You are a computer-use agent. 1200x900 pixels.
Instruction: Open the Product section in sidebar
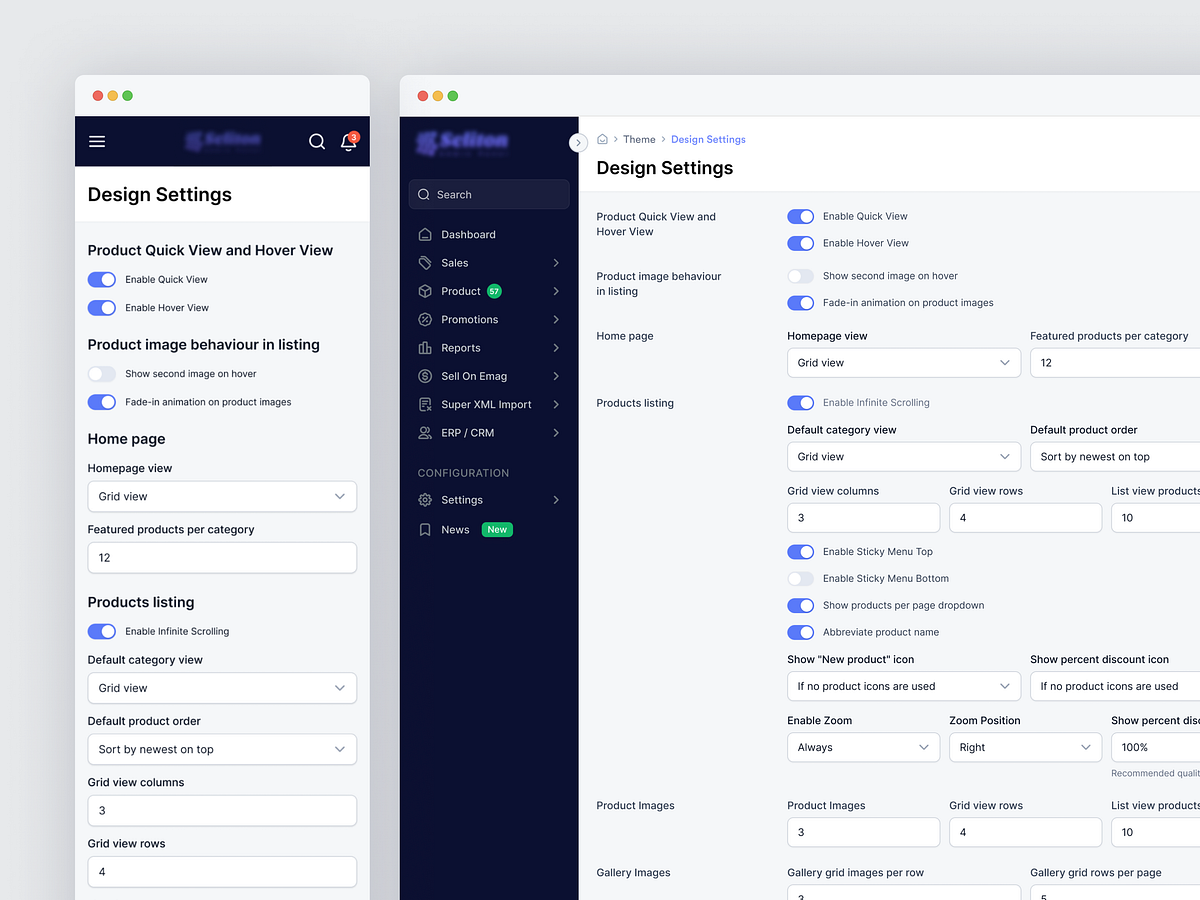click(424, 291)
